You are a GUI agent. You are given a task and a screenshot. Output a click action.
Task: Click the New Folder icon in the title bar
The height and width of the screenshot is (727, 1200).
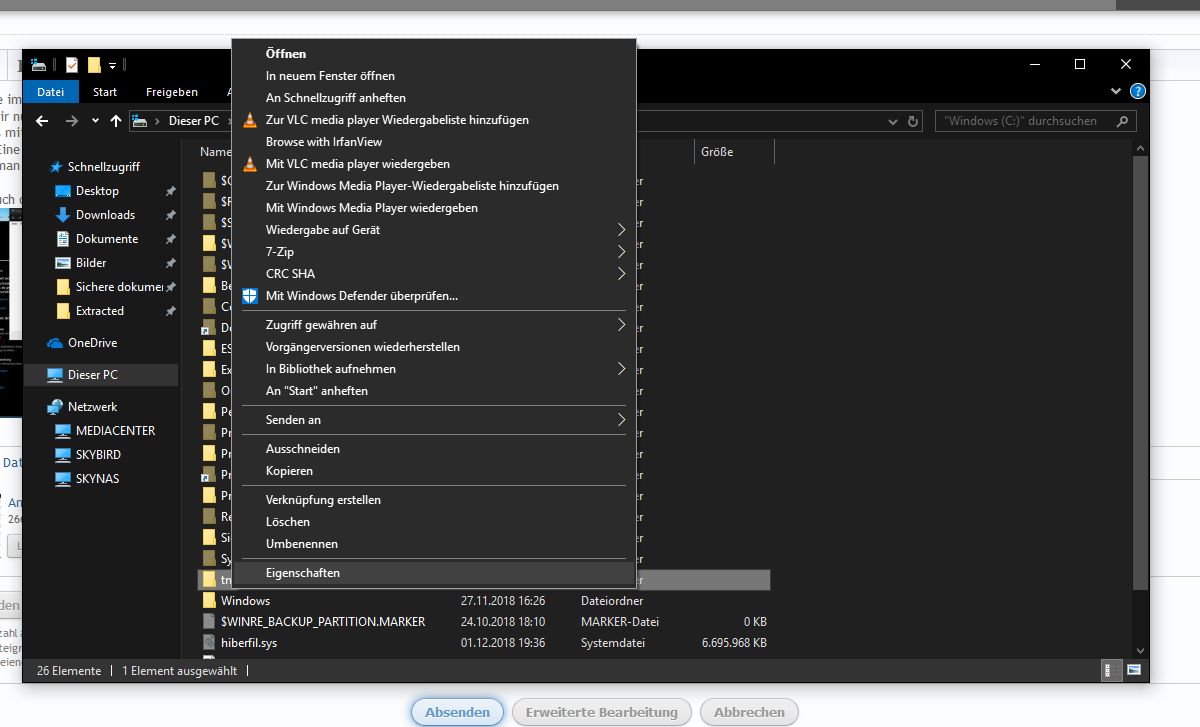click(x=94, y=65)
